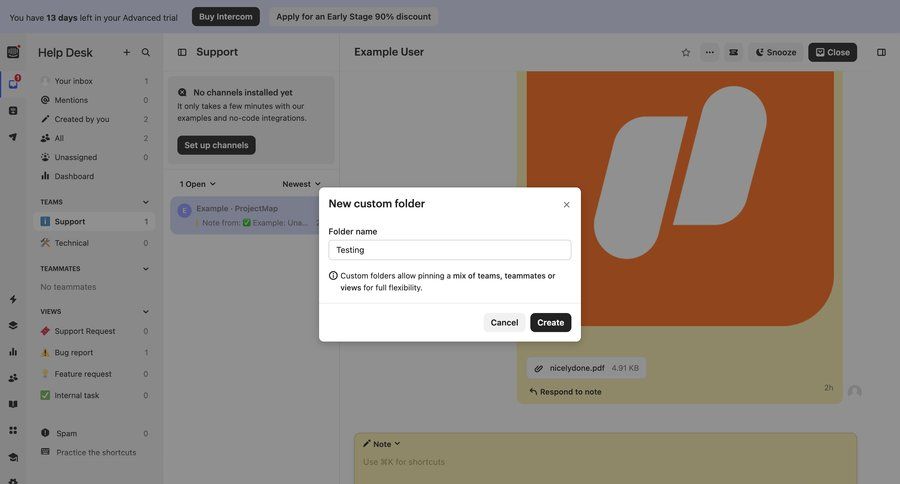900x484 pixels.
Task: Open the Mentions inbox
Action: click(71, 100)
